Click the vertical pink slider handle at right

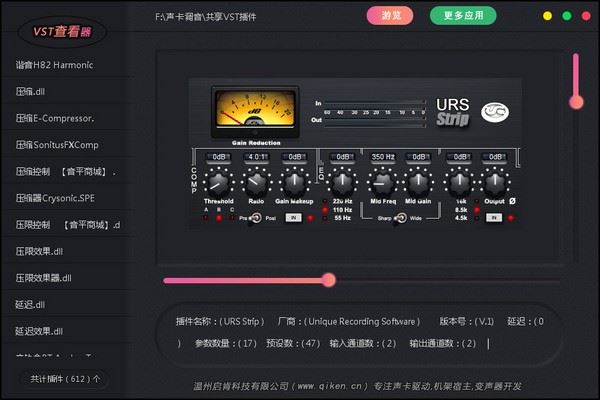[576, 101]
